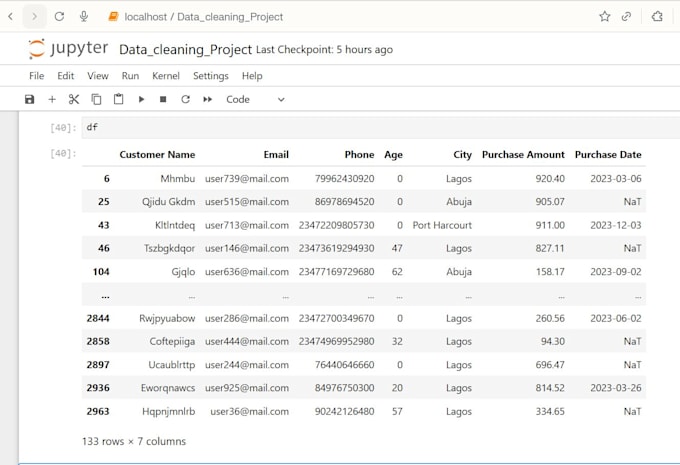This screenshot has width=680, height=465.
Task: Run the selected cell with the play icon
Action: [x=141, y=99]
